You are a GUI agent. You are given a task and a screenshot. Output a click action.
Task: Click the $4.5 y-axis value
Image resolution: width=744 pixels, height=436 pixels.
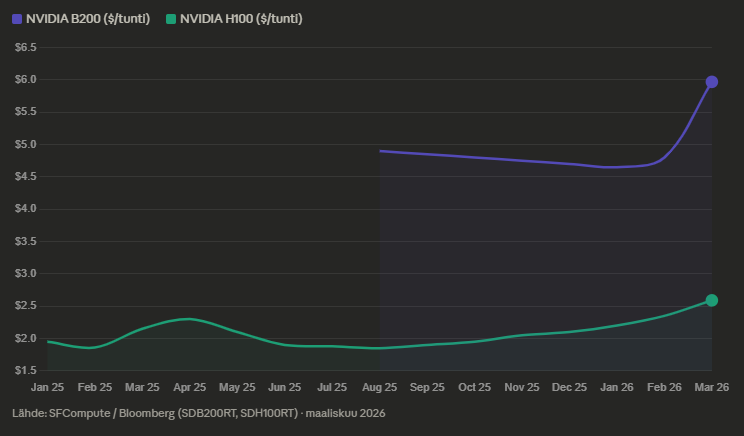coord(26,176)
